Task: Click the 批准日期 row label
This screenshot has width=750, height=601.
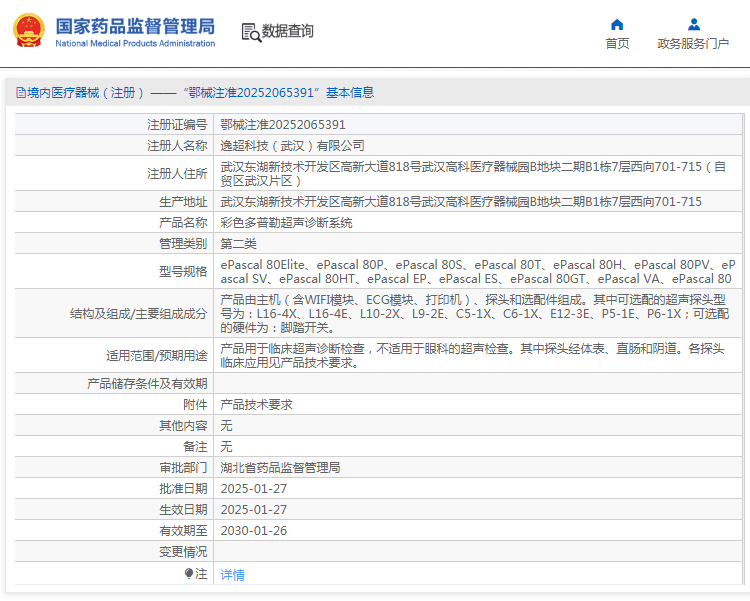Action: pyautogui.click(x=183, y=489)
